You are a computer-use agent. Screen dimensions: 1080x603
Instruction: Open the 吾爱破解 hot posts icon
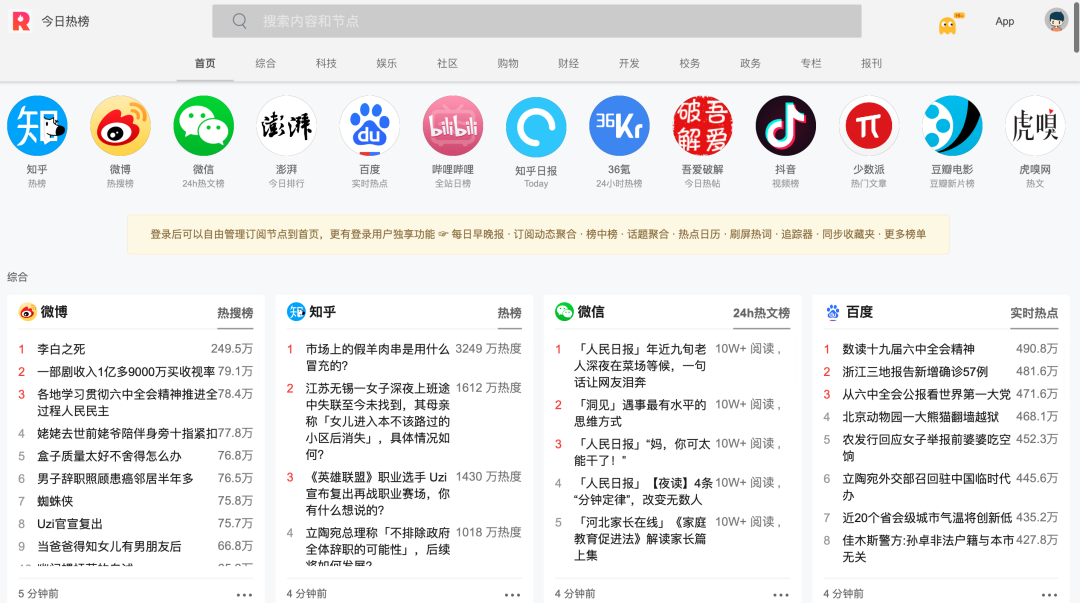[x=703, y=126]
